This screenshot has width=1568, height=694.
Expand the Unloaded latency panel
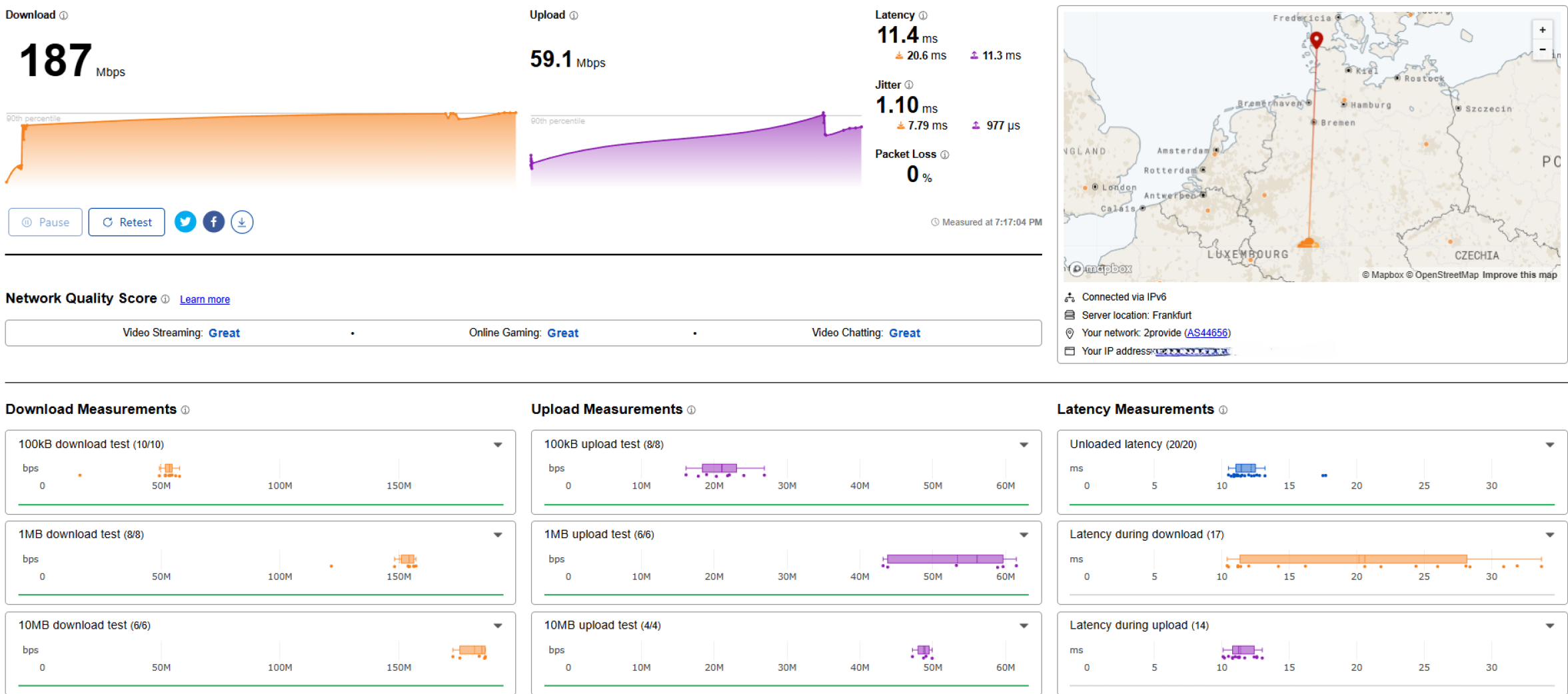pos(1550,445)
